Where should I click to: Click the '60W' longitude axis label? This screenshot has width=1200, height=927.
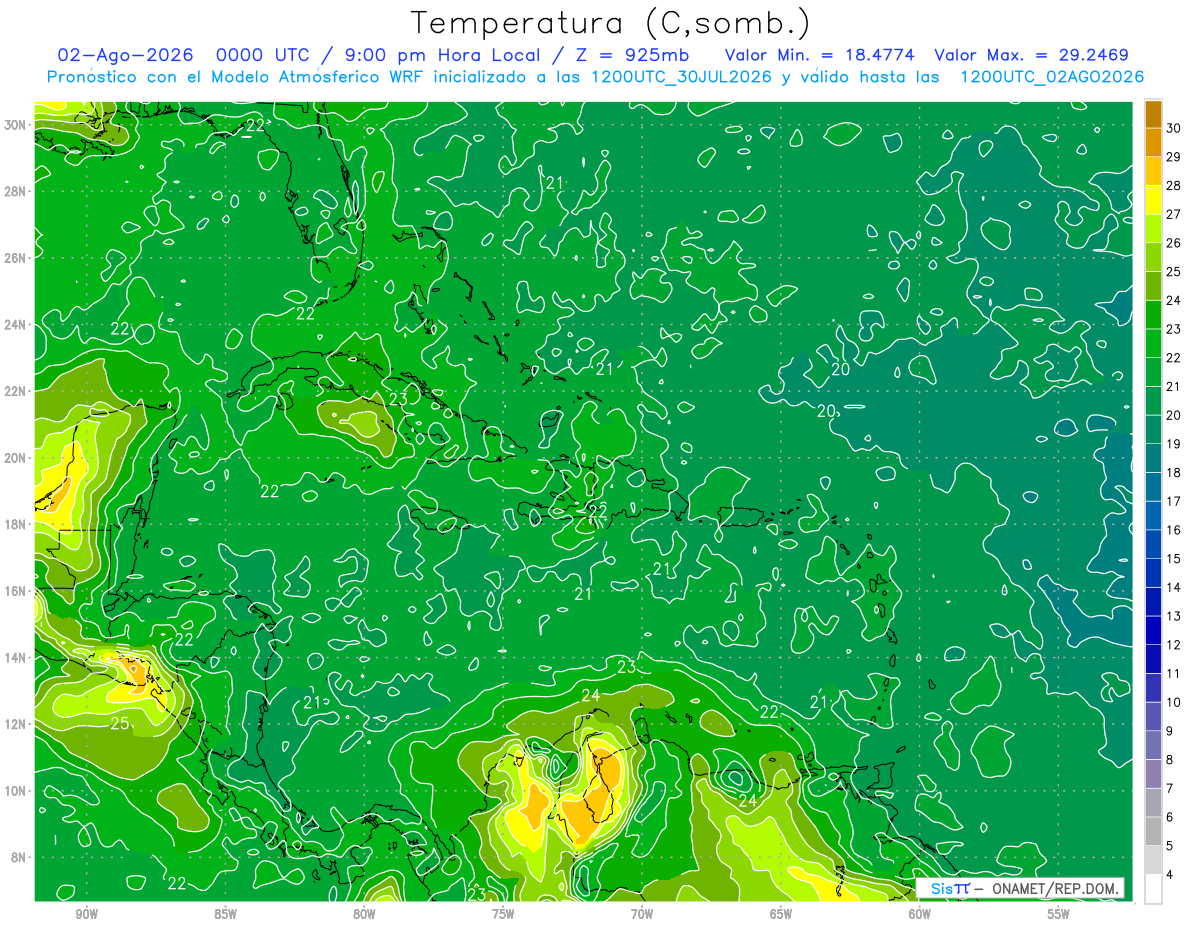coord(920,914)
